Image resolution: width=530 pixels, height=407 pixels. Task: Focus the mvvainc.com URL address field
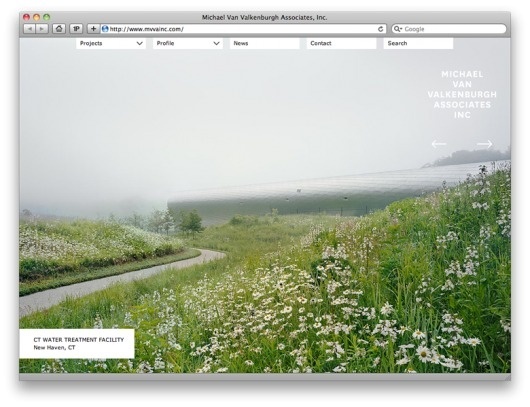coord(242,29)
